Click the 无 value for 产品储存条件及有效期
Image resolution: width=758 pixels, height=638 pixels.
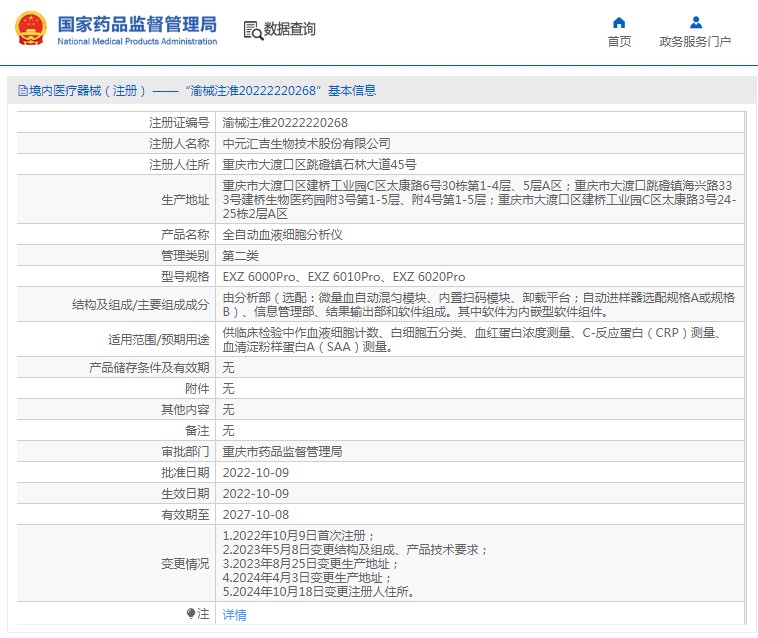click(228, 368)
